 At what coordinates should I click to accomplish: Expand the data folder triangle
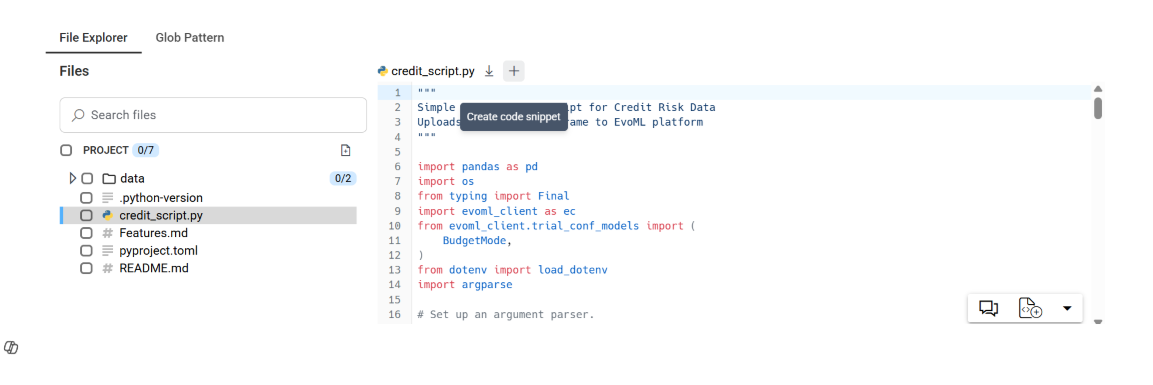click(72, 179)
